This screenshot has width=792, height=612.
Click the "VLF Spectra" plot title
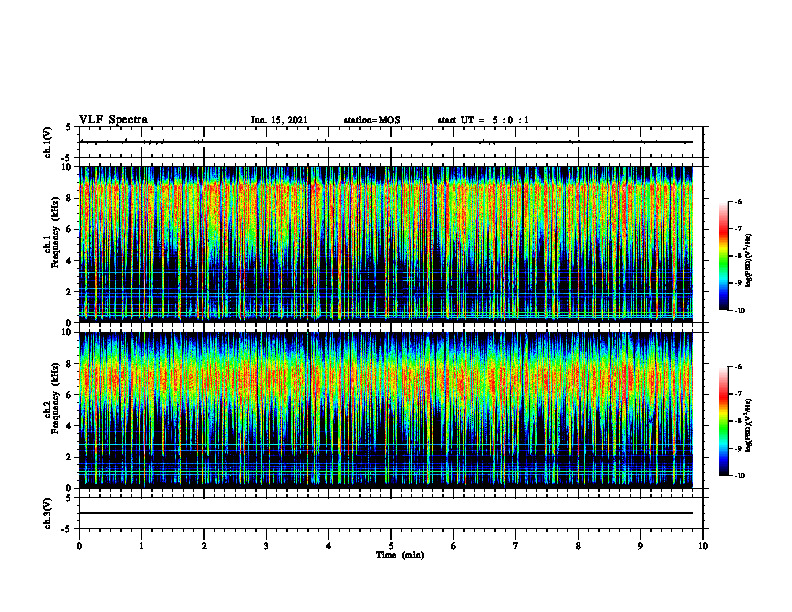113,120
